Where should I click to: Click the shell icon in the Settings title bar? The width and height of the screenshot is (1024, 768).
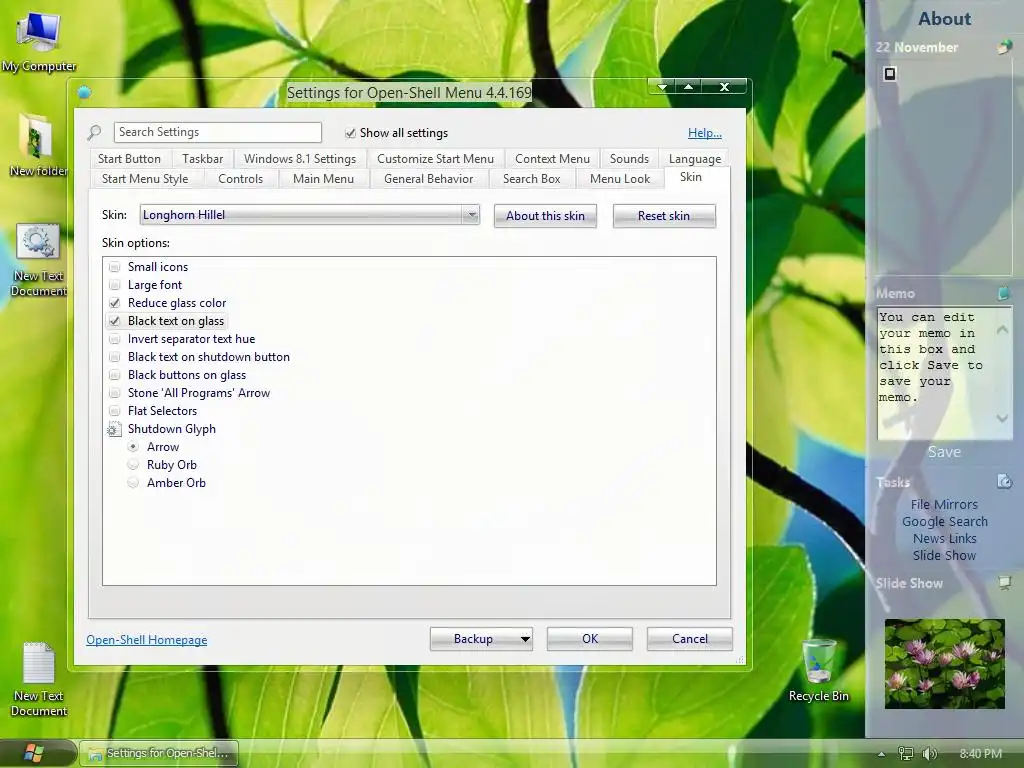pyautogui.click(x=84, y=93)
